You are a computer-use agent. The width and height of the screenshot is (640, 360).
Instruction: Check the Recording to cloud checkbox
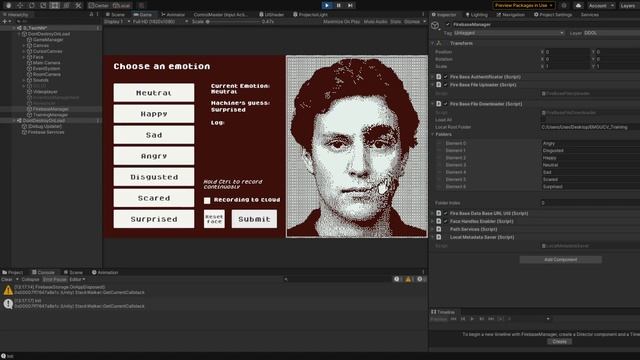point(207,200)
